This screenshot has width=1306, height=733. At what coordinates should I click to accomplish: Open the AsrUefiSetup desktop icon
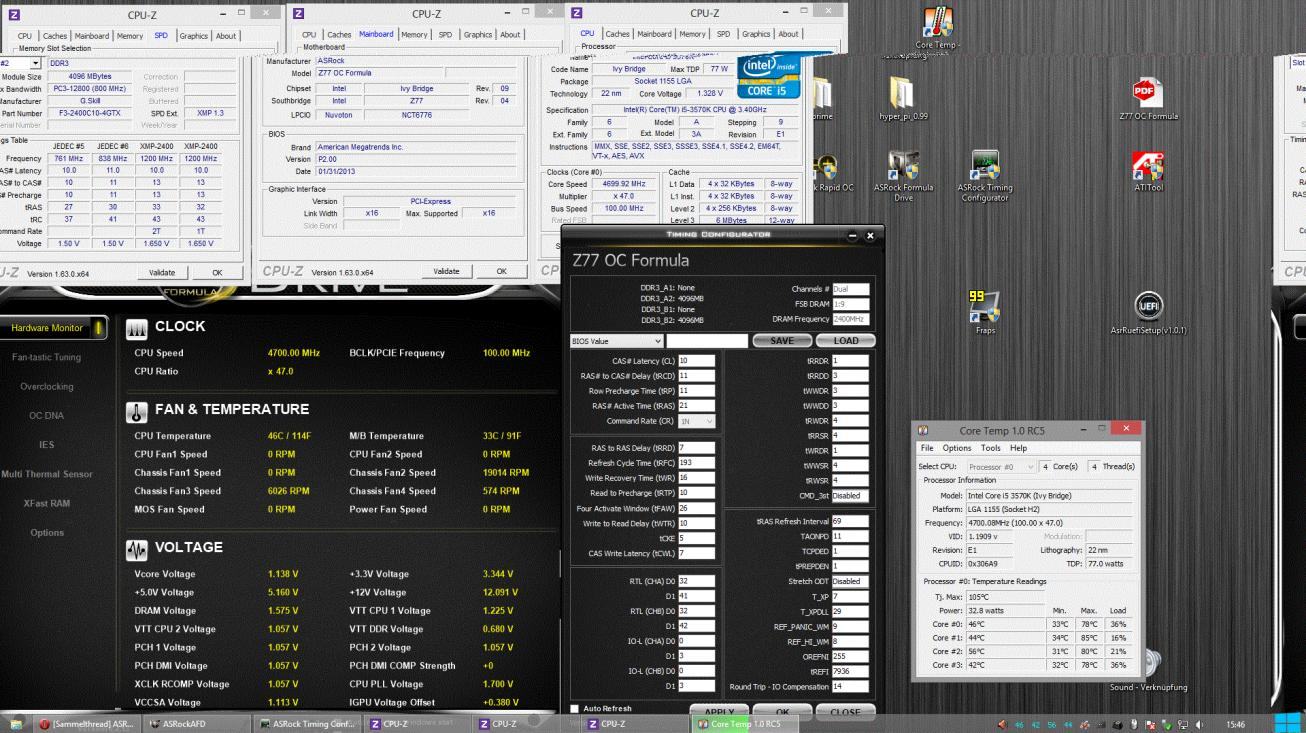point(1147,308)
